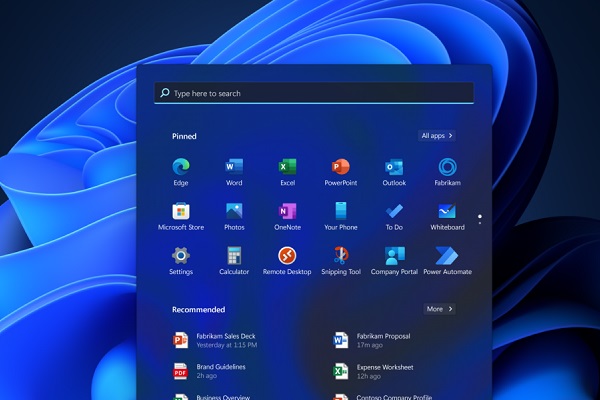This screenshot has width=600, height=400.
Task: Open Company Portal app
Action: click(x=394, y=261)
